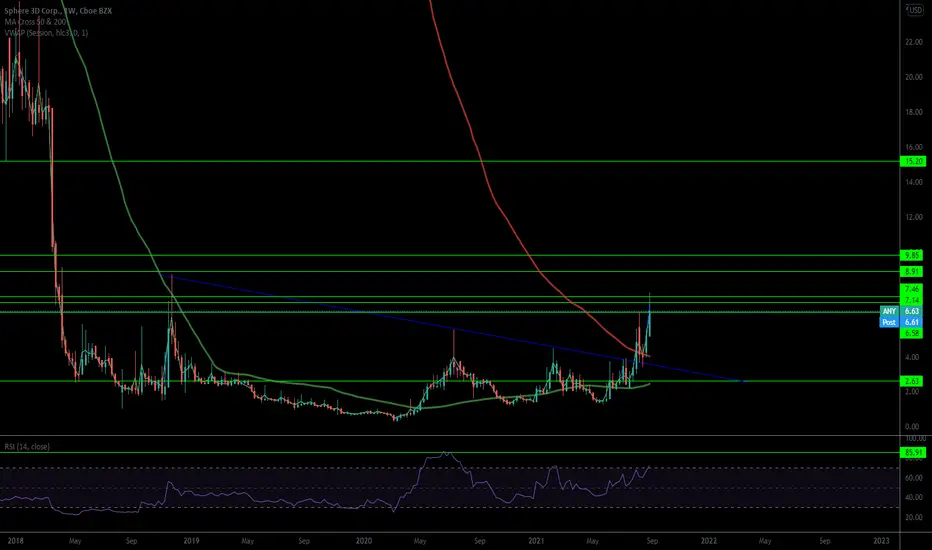Click the 14.00 price axis value
This screenshot has width=932, height=550.
pyautogui.click(x=914, y=182)
